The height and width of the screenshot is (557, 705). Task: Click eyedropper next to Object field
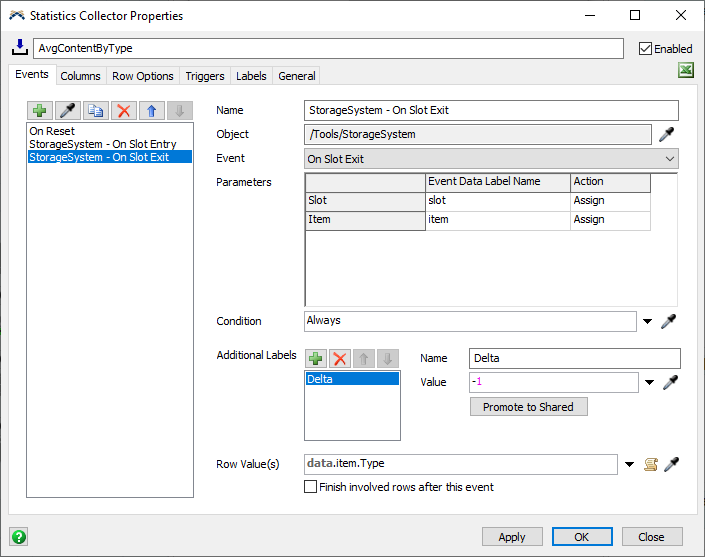pyautogui.click(x=668, y=134)
